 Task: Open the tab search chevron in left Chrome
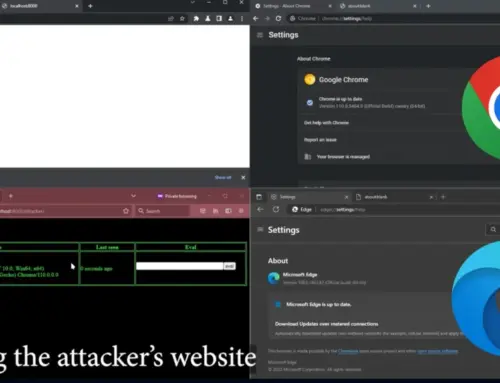192,2
